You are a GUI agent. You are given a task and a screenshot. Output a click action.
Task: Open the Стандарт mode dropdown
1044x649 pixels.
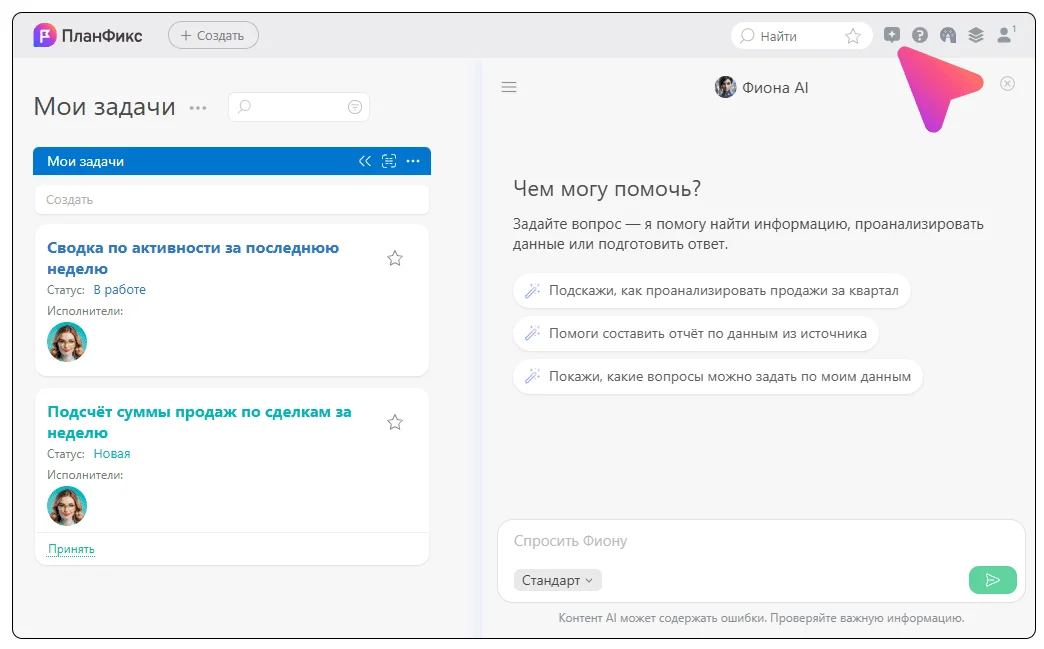(x=557, y=580)
